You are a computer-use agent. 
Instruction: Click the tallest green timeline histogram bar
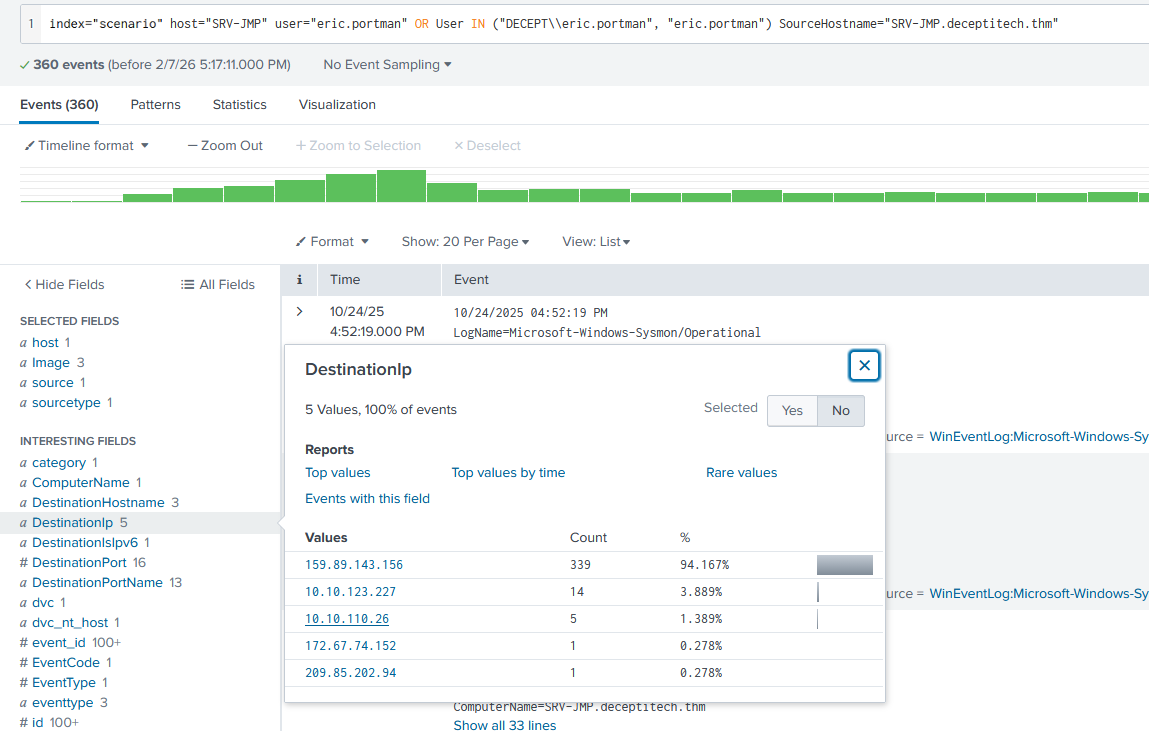coord(402,186)
